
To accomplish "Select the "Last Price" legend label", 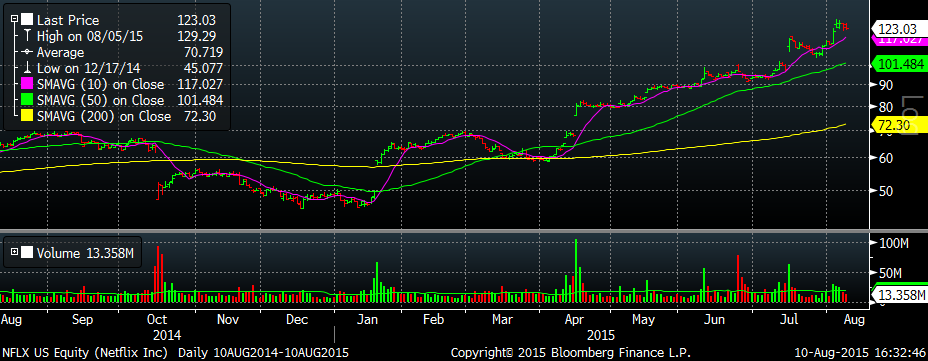I will [67, 20].
